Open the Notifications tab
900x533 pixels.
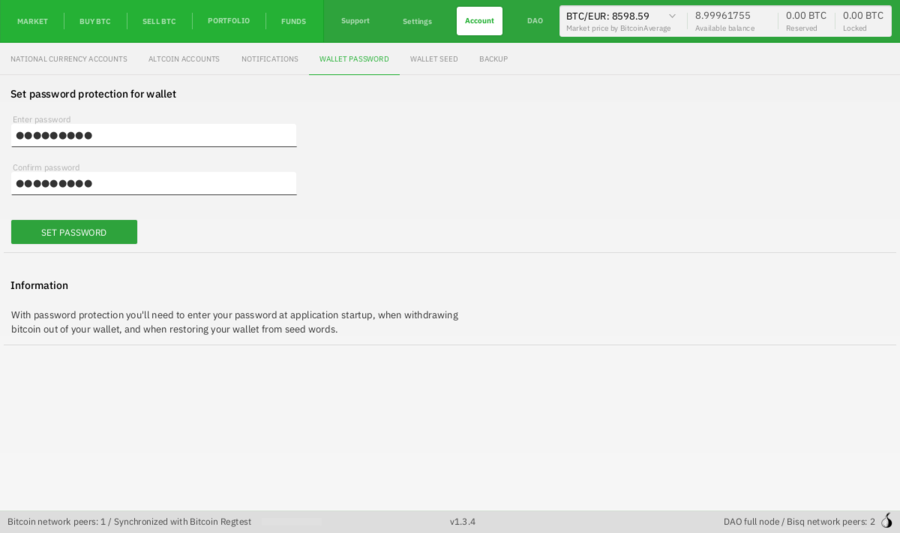(x=270, y=59)
